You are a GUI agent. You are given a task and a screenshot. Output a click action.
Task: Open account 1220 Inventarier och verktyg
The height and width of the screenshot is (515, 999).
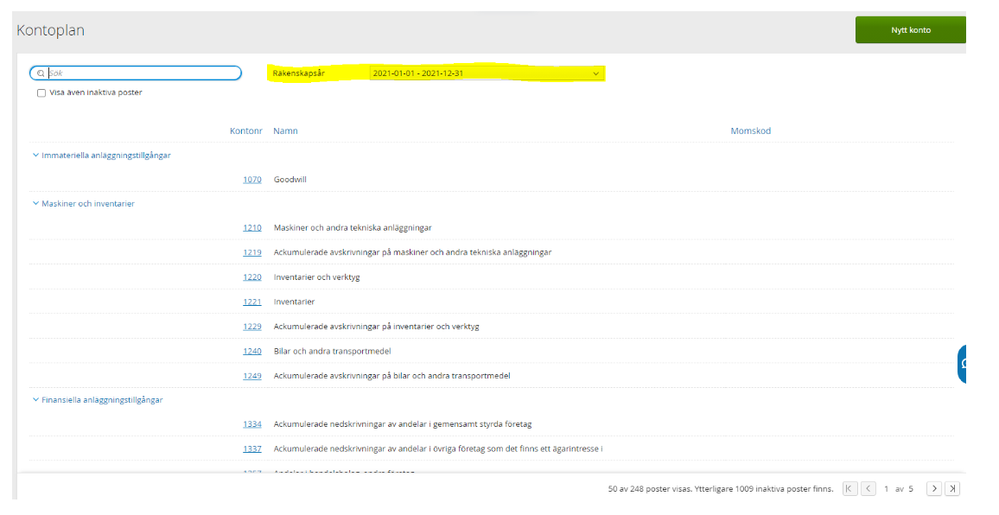click(252, 277)
